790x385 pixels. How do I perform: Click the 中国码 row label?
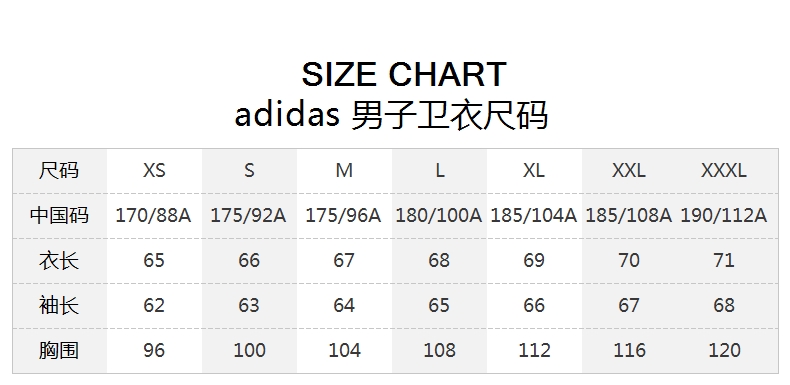[x=59, y=216]
